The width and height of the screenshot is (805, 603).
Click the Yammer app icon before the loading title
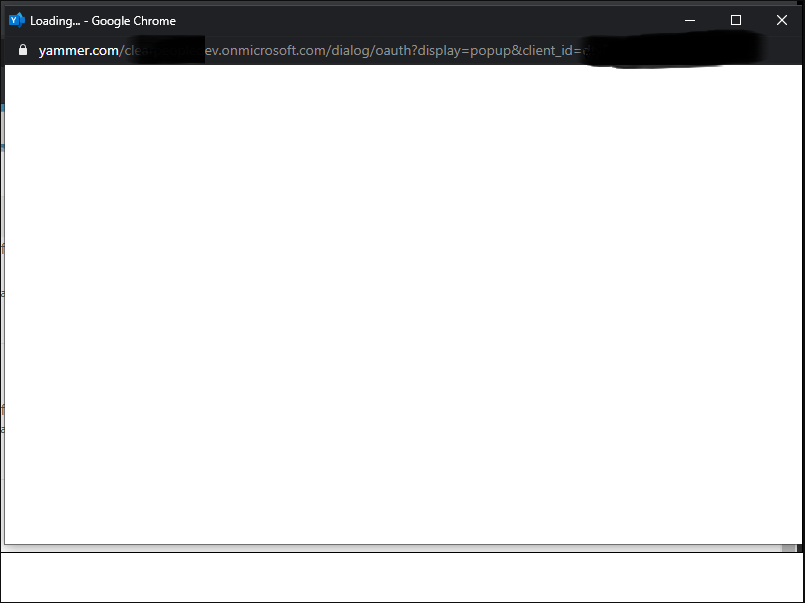point(14,20)
